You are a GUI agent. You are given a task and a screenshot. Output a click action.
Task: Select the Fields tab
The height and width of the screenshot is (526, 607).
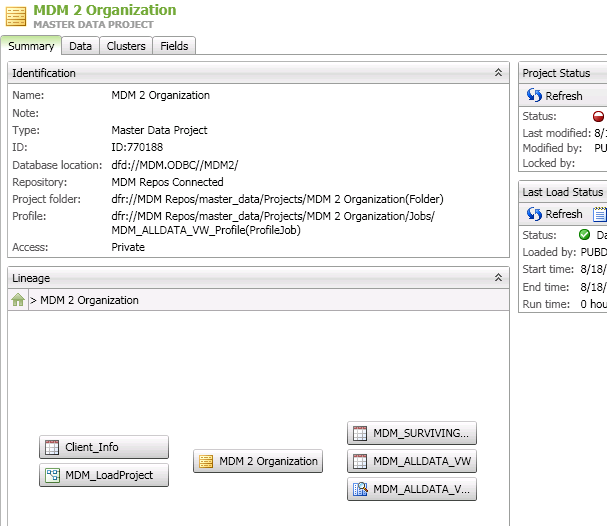pos(174,46)
